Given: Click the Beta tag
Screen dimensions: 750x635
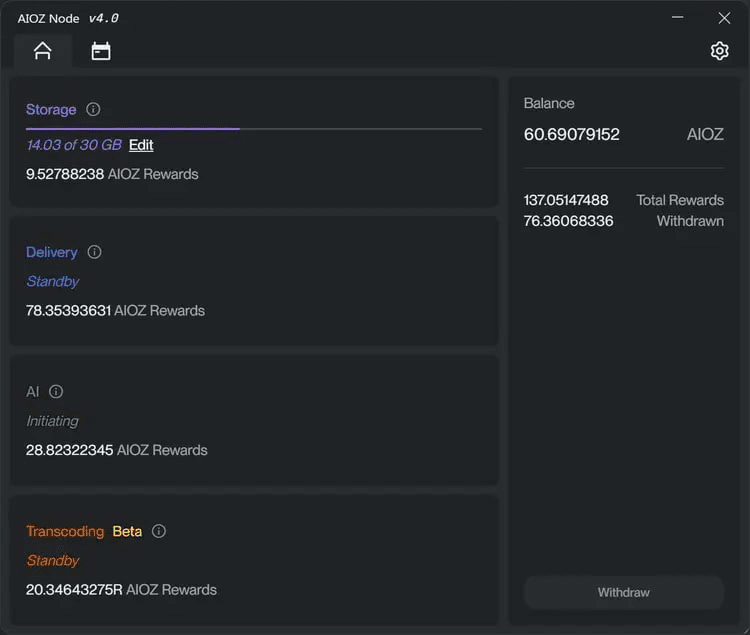Looking at the screenshot, I should pos(127,531).
